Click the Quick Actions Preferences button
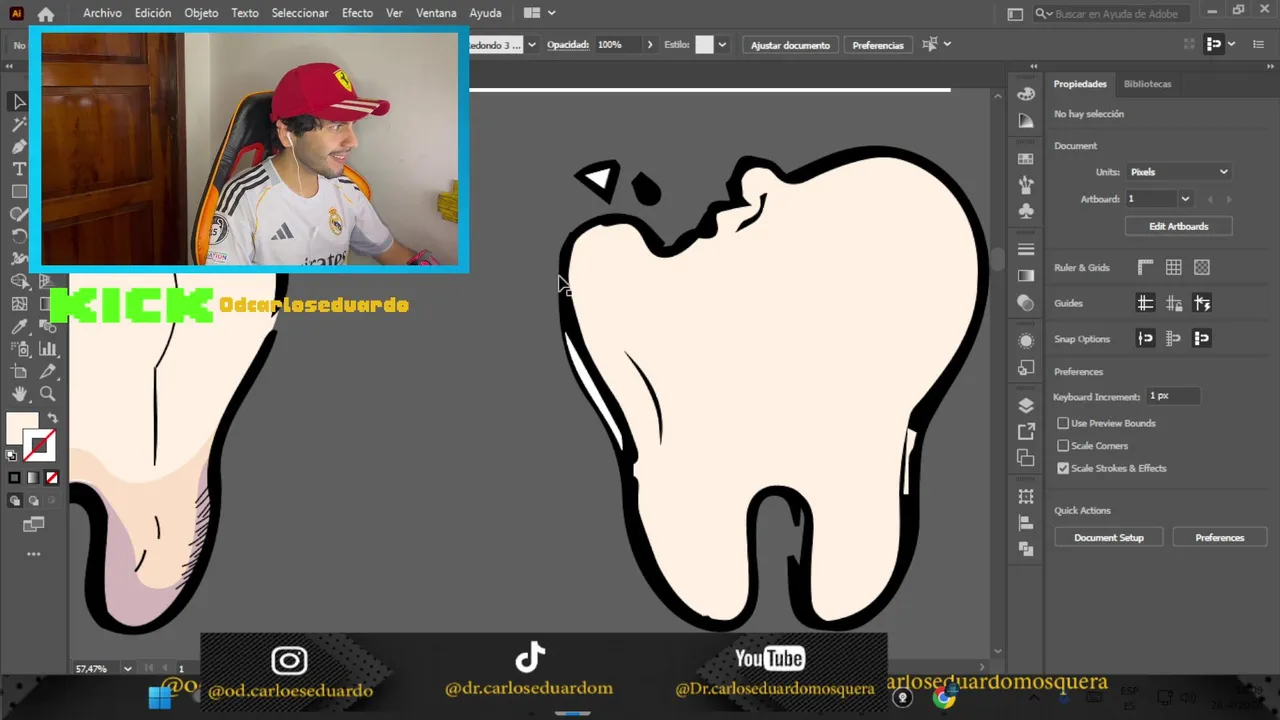 coord(1219,538)
